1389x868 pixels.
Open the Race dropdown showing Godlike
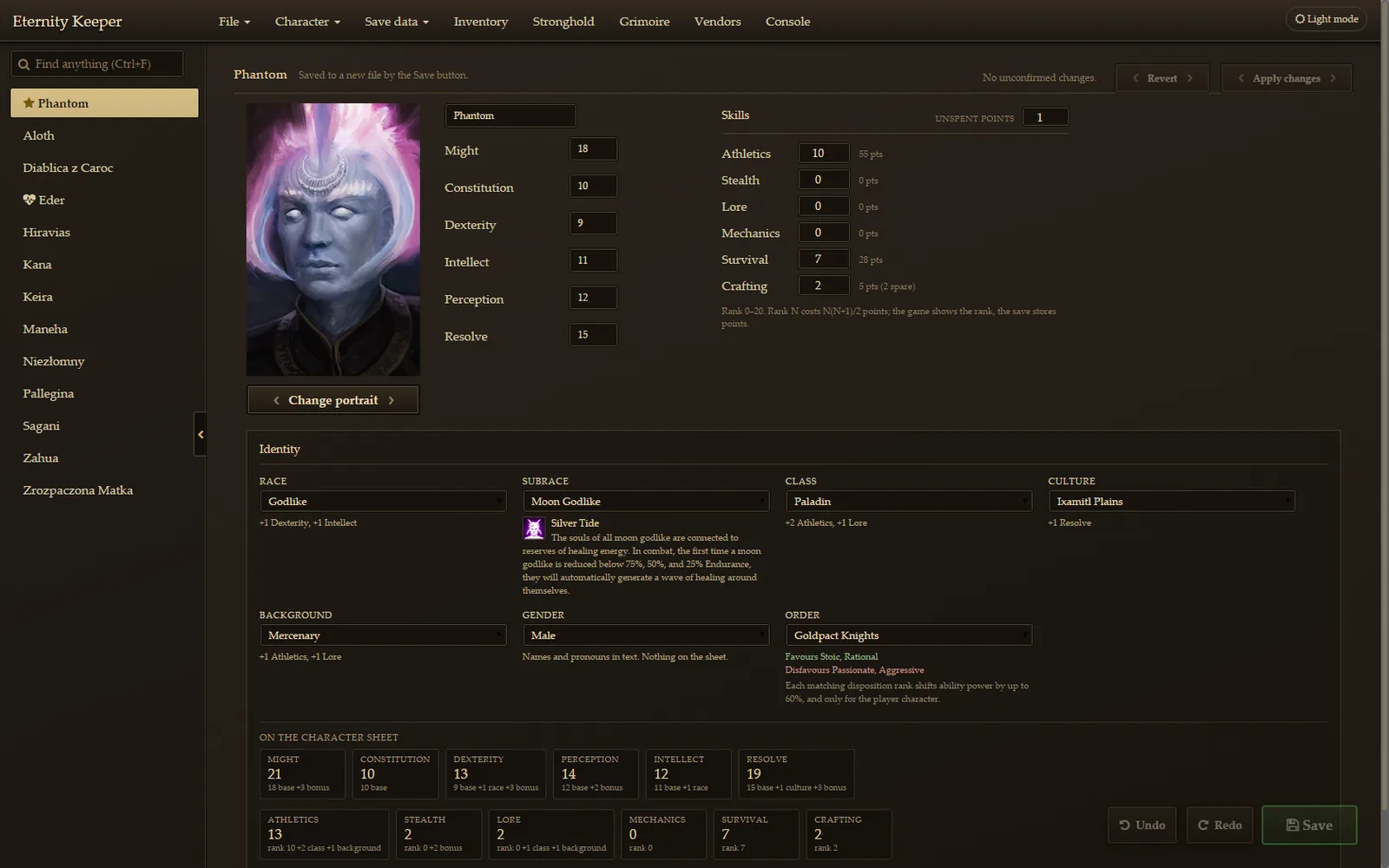[383, 502]
